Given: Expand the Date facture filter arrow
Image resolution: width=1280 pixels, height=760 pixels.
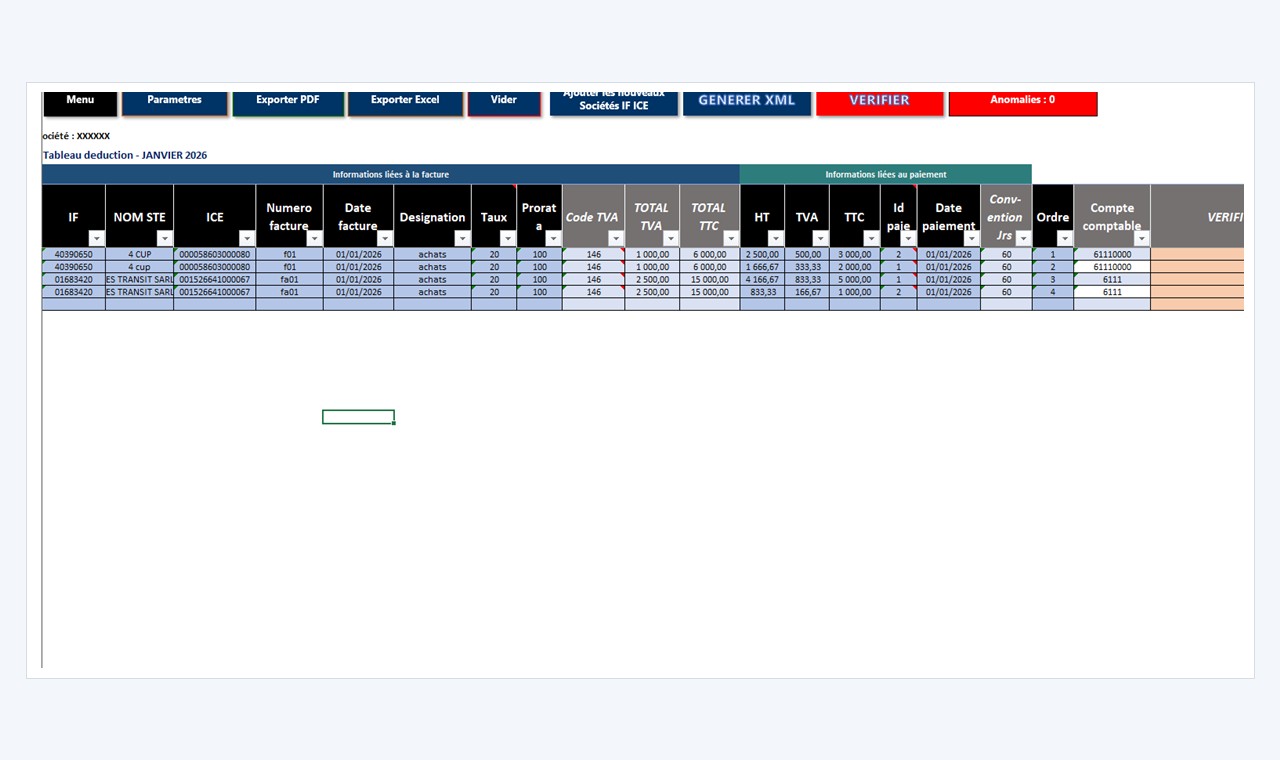Looking at the screenshot, I should coord(385,238).
